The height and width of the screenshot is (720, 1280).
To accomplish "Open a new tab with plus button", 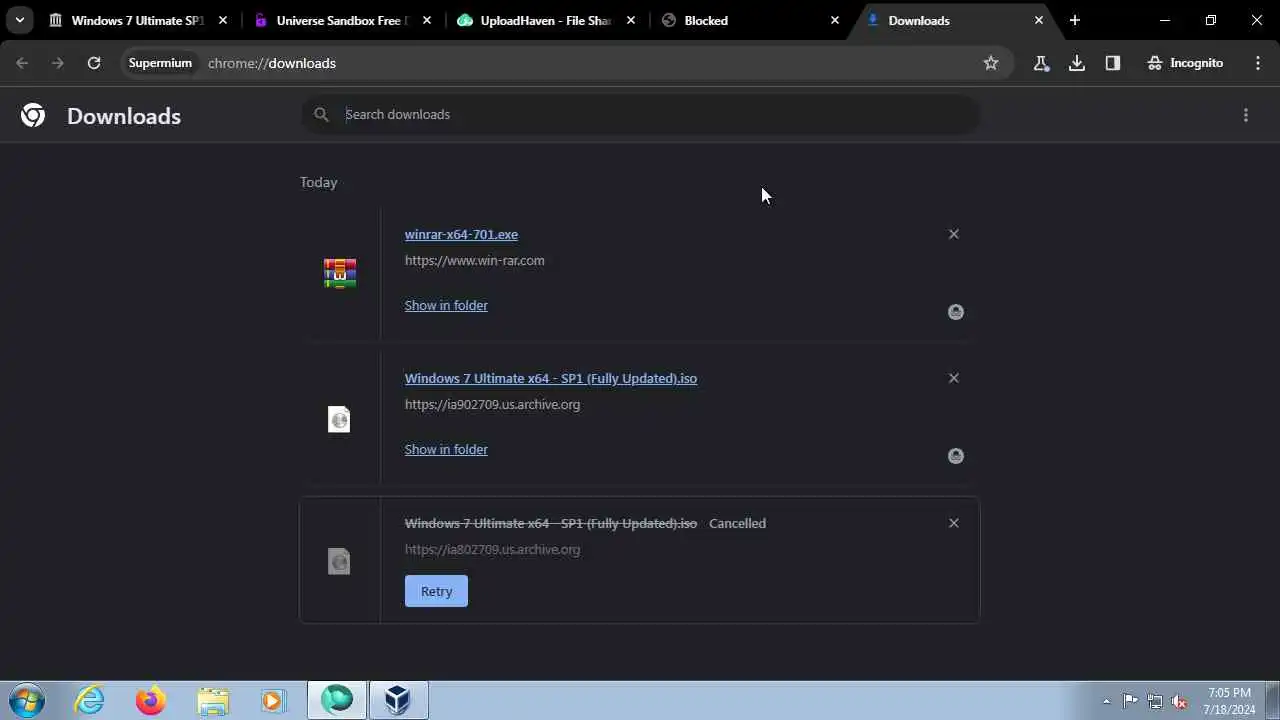I will [1075, 20].
